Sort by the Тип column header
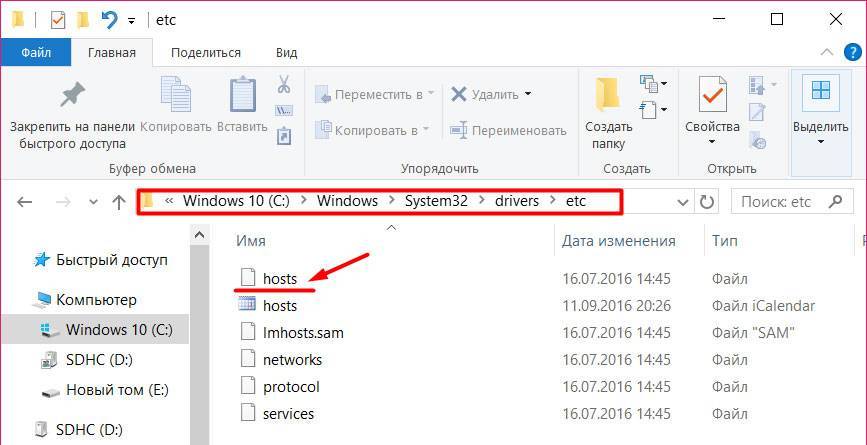This screenshot has width=867, height=445. pos(724,241)
